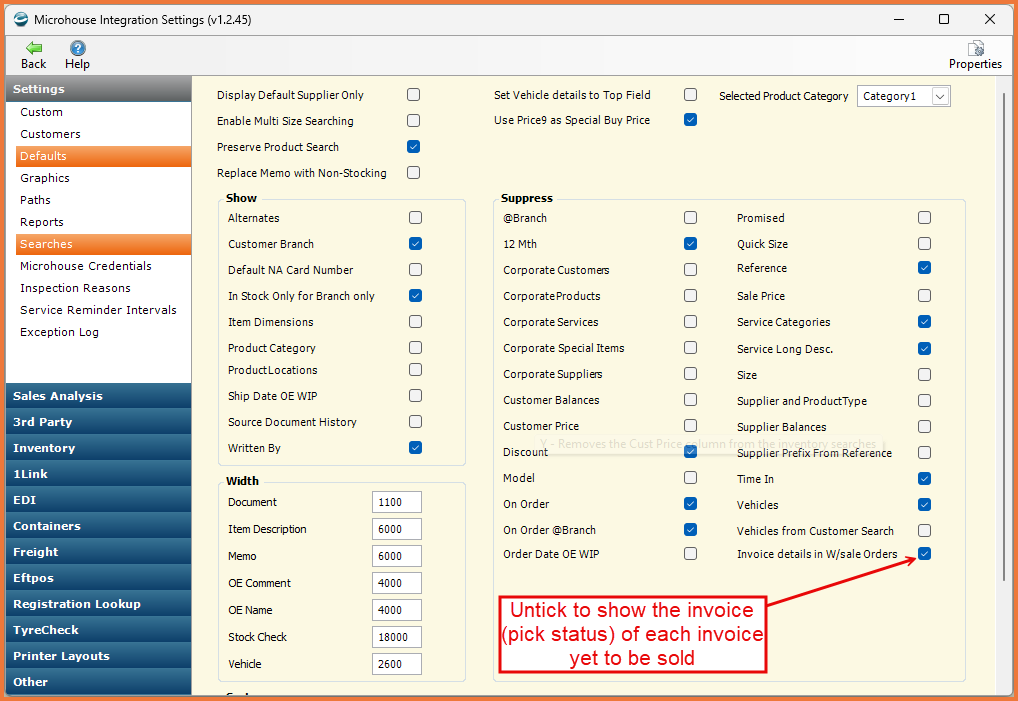Enable Ship Date OE WIP checkbox
The height and width of the screenshot is (701, 1018).
[x=416, y=395]
